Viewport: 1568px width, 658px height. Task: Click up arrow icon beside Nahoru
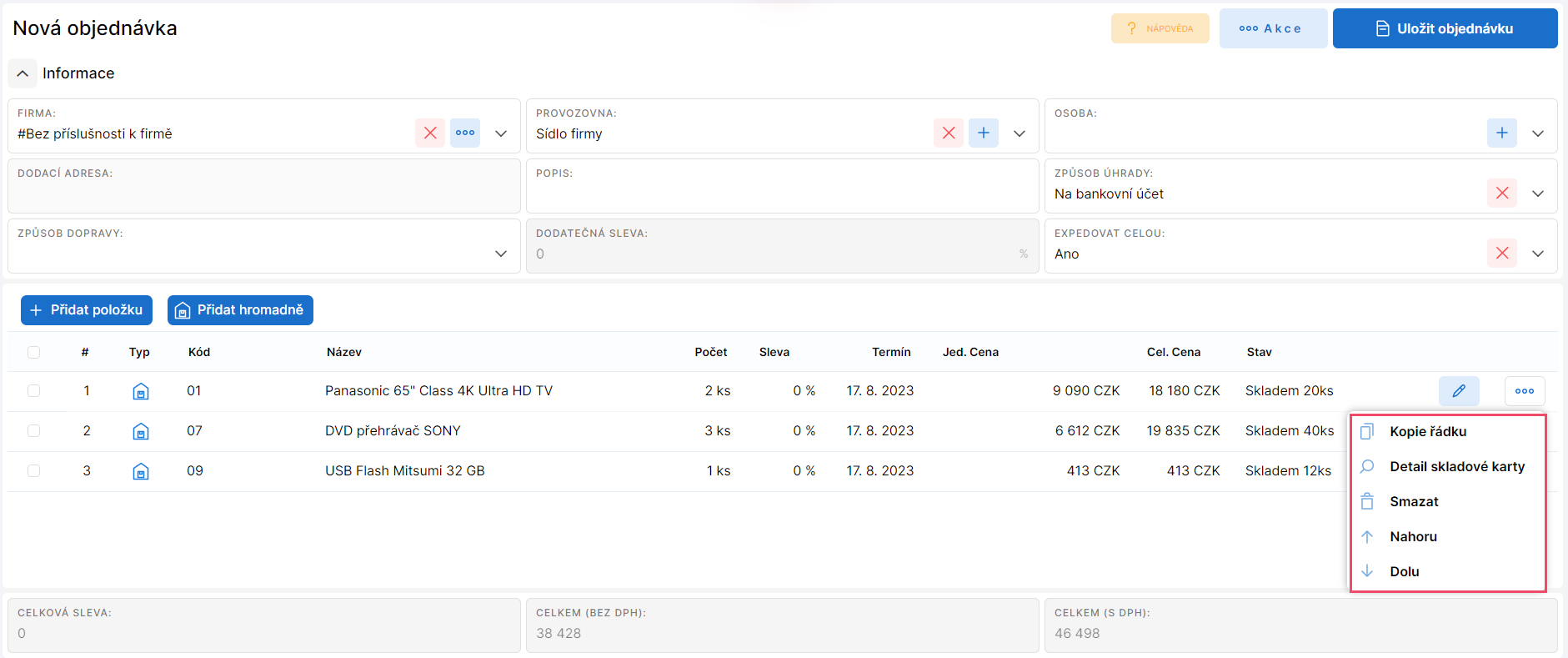(x=1367, y=536)
